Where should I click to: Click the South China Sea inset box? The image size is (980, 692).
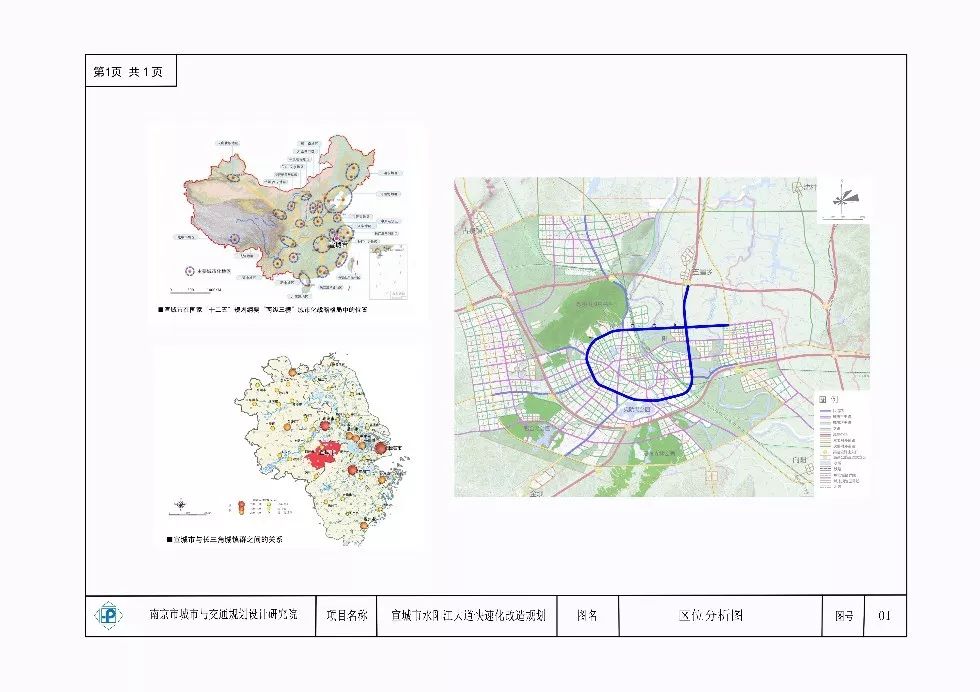point(388,272)
